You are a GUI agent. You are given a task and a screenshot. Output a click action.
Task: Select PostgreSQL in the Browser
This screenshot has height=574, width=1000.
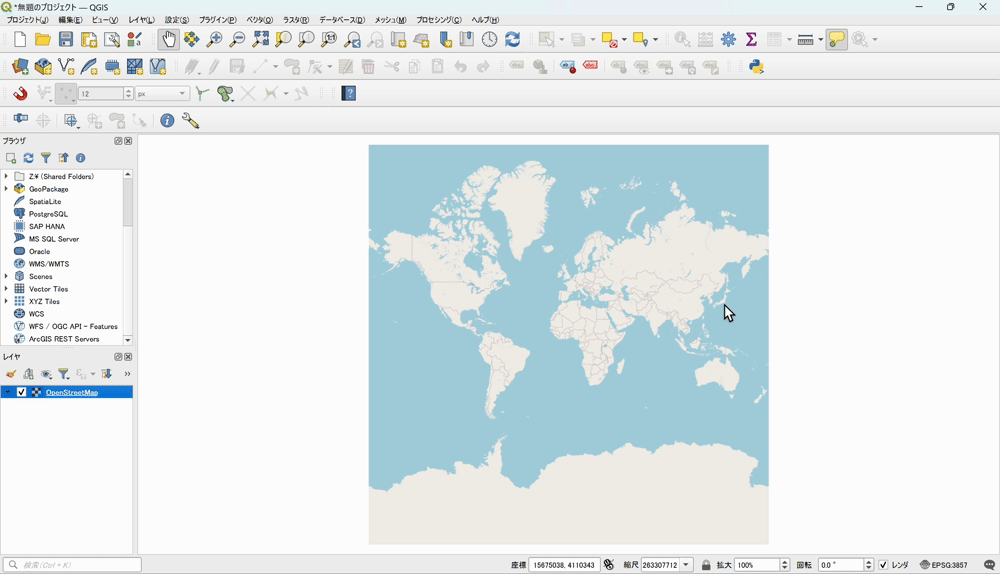pos(48,214)
